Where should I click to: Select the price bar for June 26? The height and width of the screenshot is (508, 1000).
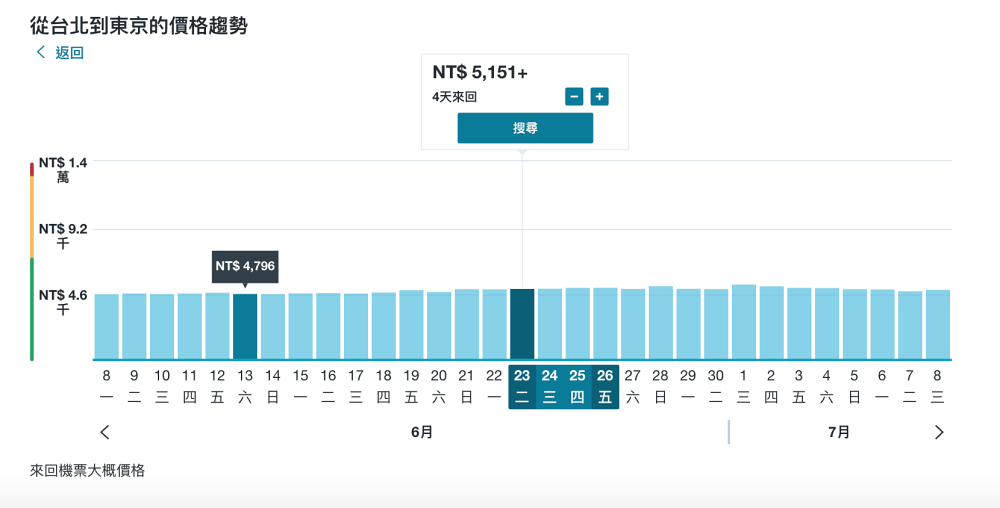pyautogui.click(x=605, y=324)
